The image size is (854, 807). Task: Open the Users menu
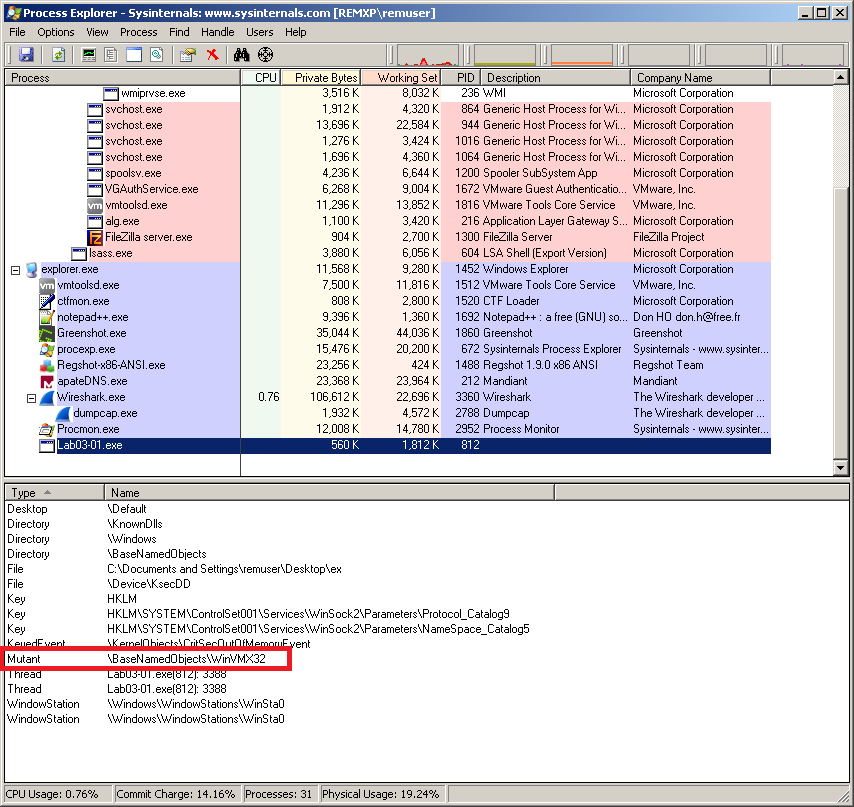pos(259,32)
